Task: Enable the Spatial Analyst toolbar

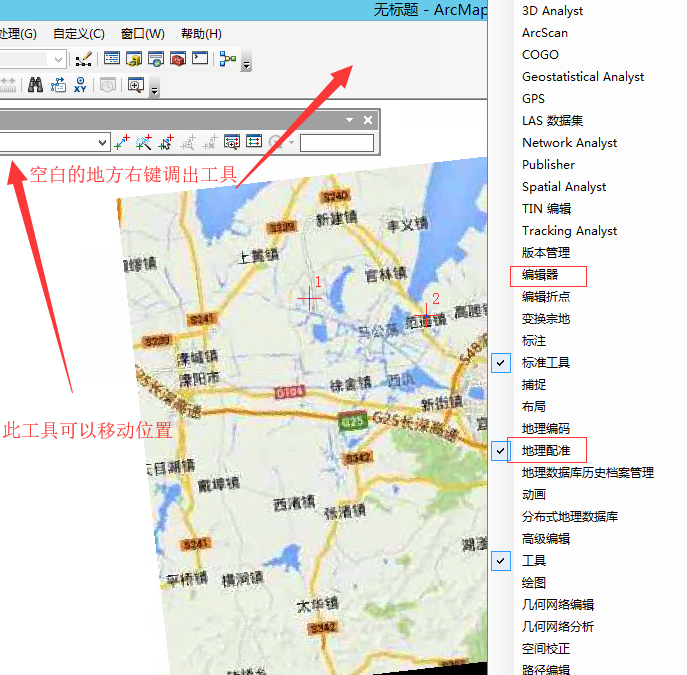Action: tap(564, 187)
